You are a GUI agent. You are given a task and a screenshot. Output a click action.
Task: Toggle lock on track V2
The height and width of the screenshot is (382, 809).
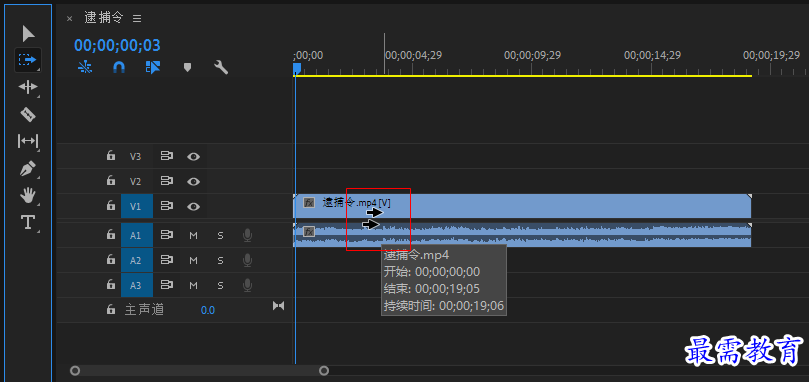110,181
